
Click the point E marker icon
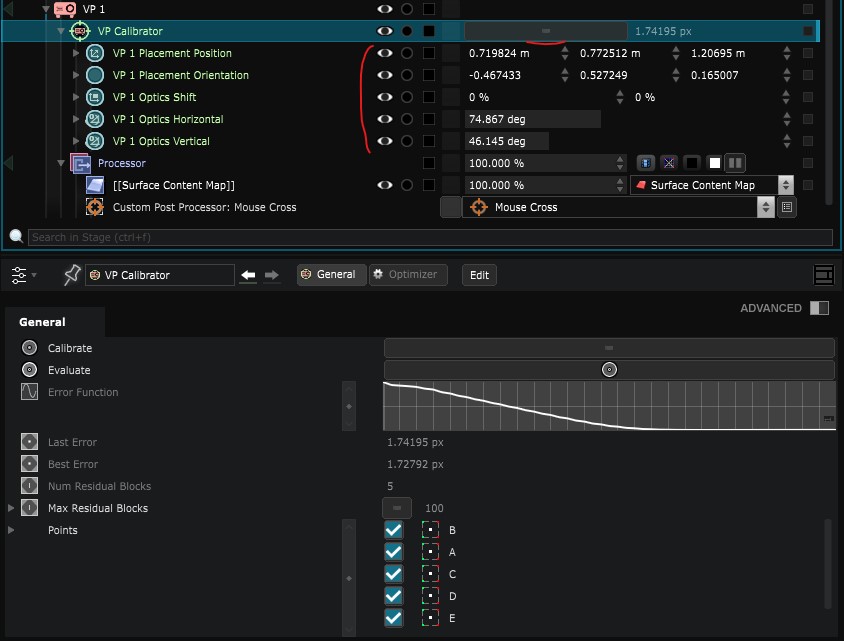coord(430,618)
